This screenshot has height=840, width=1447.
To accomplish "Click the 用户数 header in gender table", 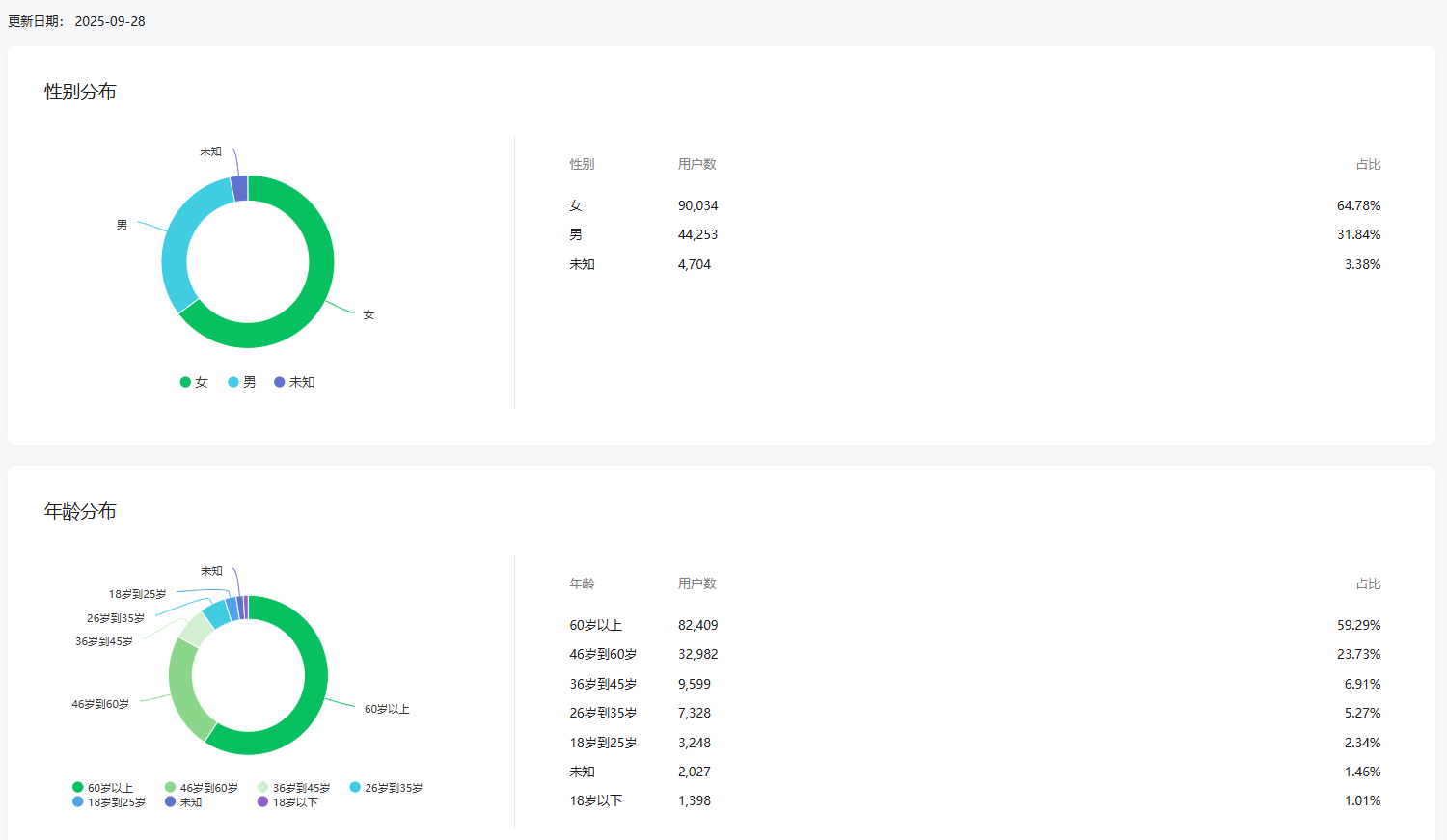I will click(x=696, y=164).
